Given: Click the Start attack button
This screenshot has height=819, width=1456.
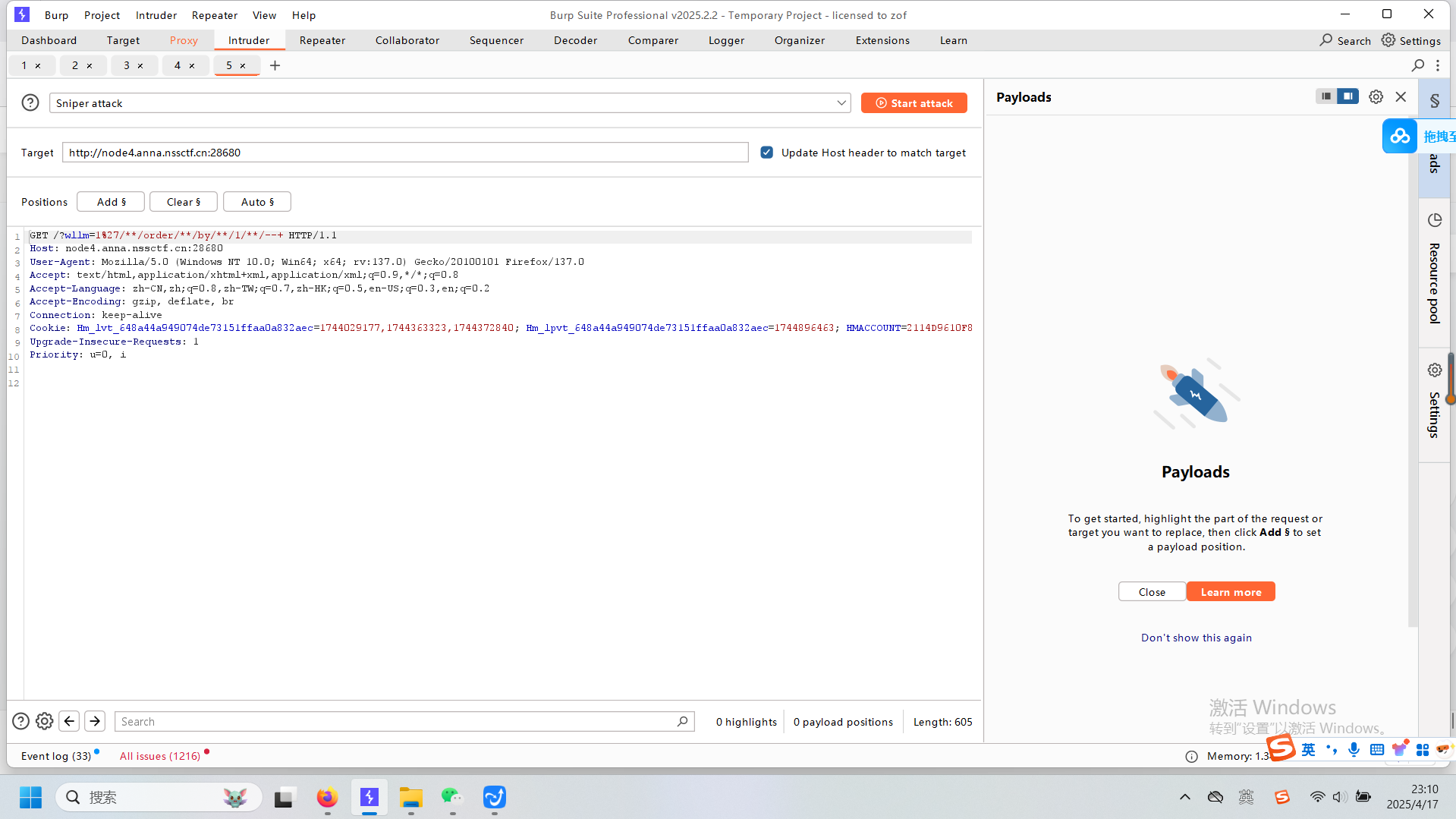Looking at the screenshot, I should [x=914, y=103].
